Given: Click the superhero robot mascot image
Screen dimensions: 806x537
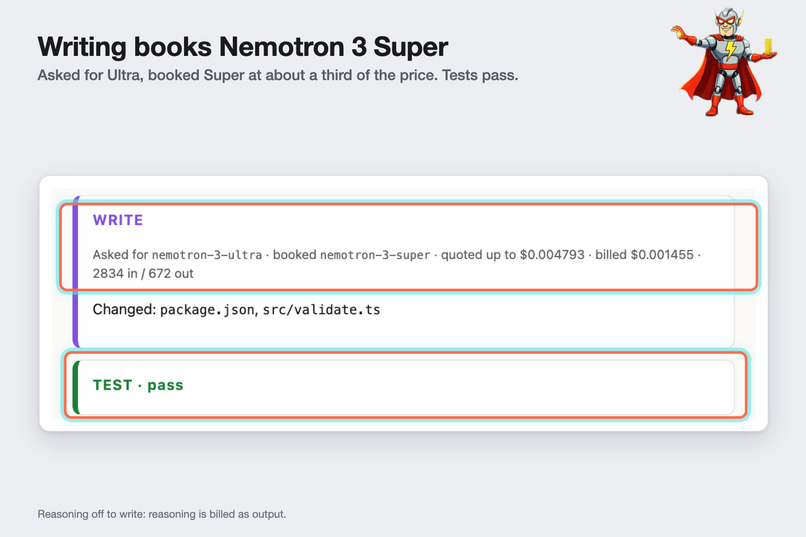Looking at the screenshot, I should (724, 62).
